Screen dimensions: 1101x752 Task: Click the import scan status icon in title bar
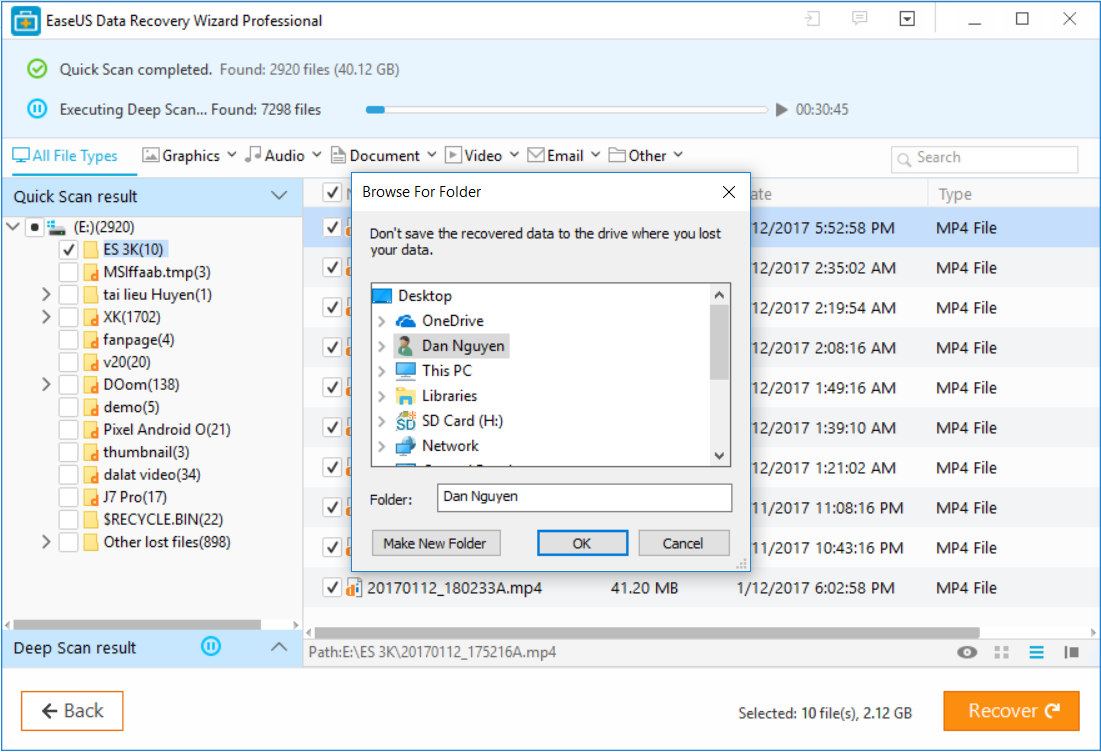click(813, 19)
